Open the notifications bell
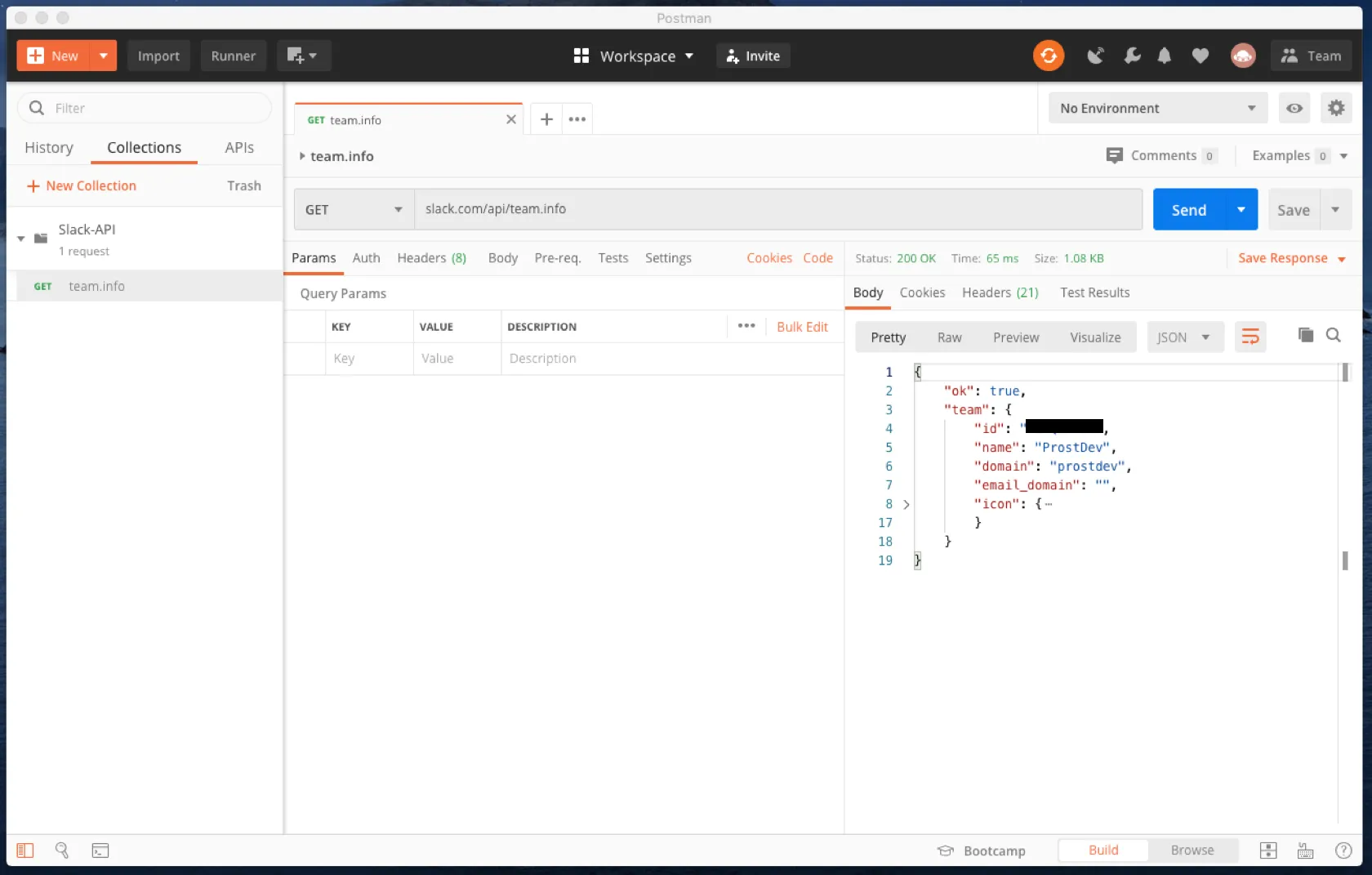The image size is (1372, 875). pyautogui.click(x=1165, y=56)
